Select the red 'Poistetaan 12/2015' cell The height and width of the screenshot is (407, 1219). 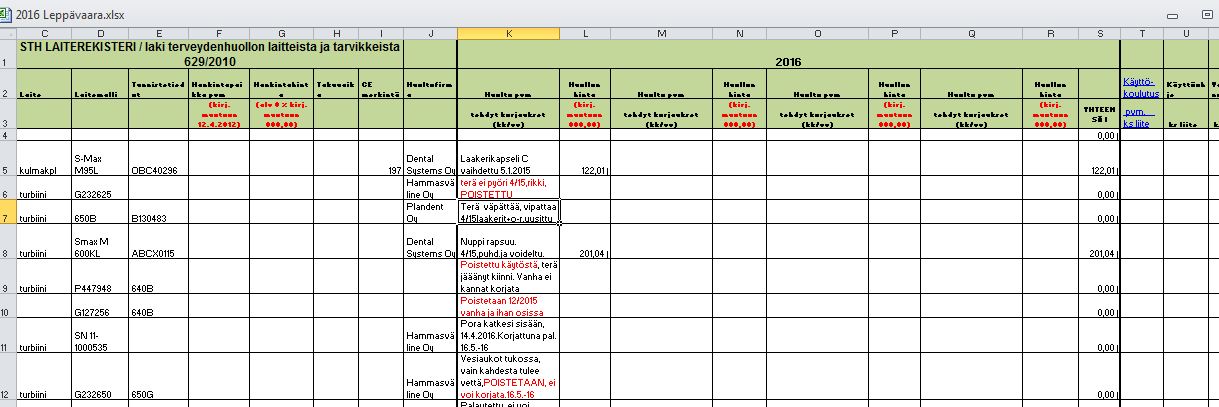click(508, 306)
